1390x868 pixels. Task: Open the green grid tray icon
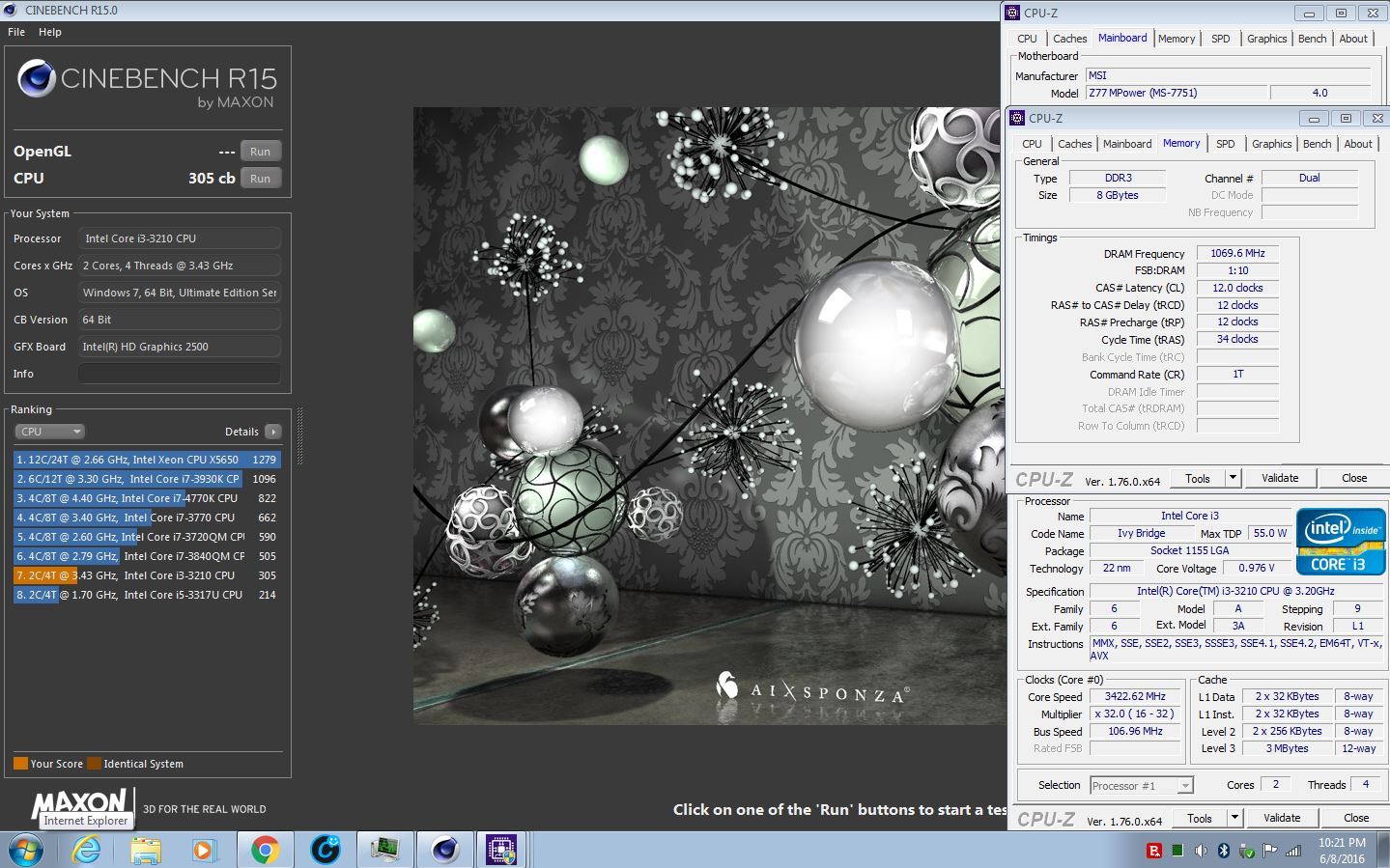[x=1177, y=851]
